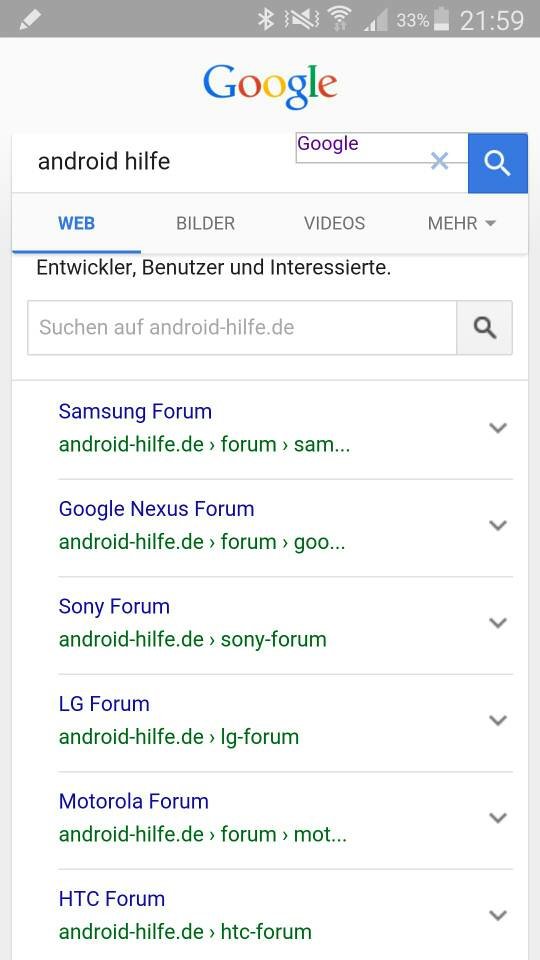Expand the Samsung Forum result
Viewport: 540px width, 960px height.
(498, 428)
